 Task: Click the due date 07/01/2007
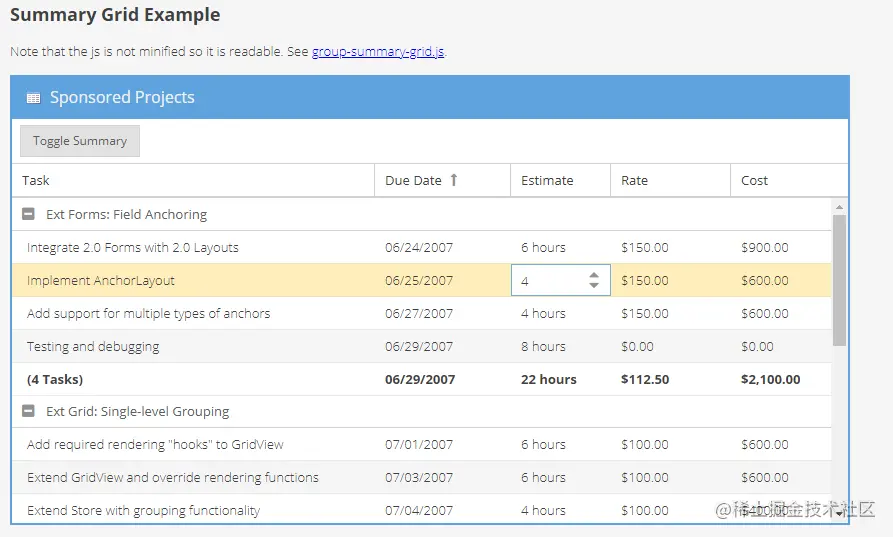[419, 445]
